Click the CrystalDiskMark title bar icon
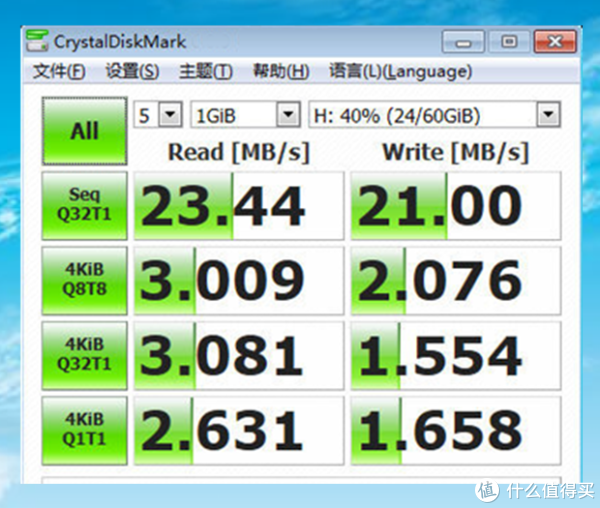Image resolution: width=600 pixels, height=508 pixels. (37, 41)
